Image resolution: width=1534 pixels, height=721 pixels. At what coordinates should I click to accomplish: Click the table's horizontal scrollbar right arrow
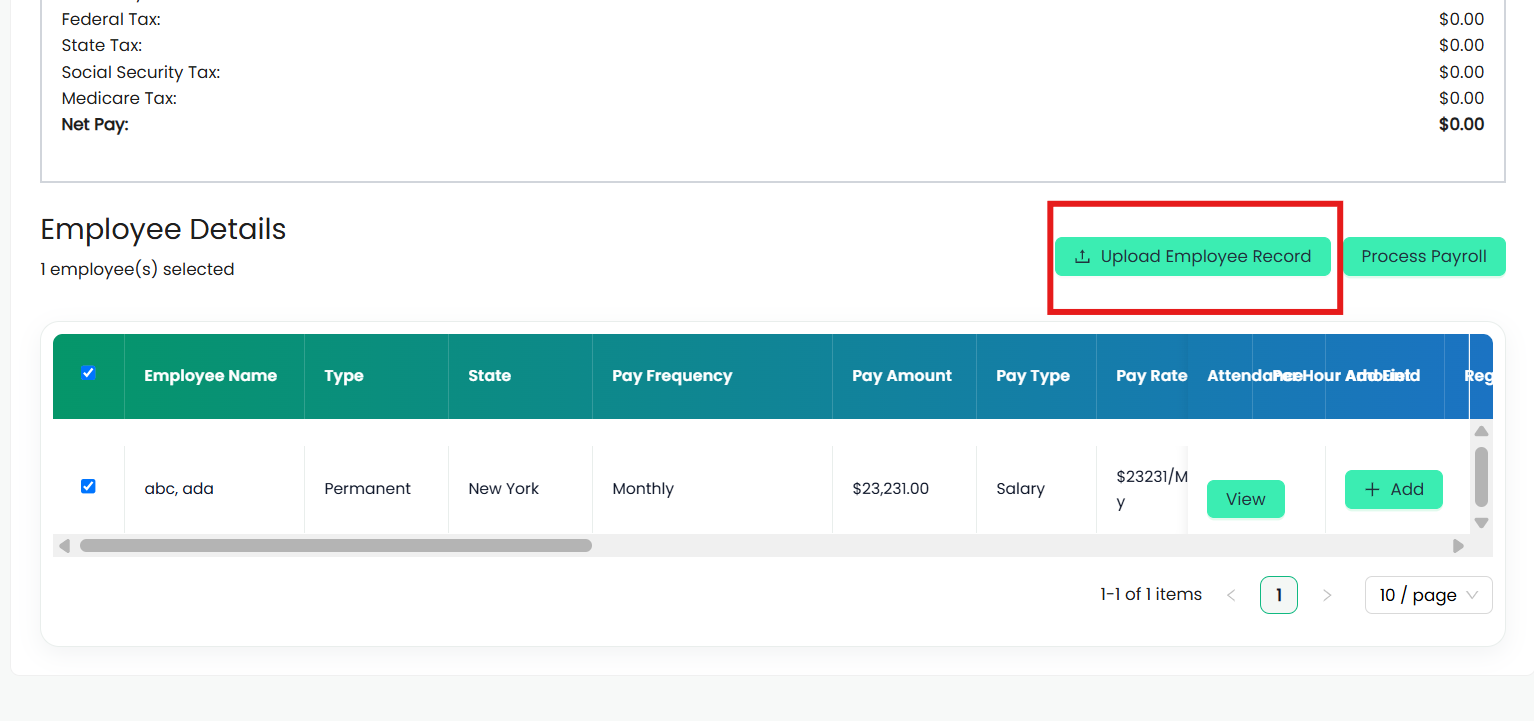1458,546
